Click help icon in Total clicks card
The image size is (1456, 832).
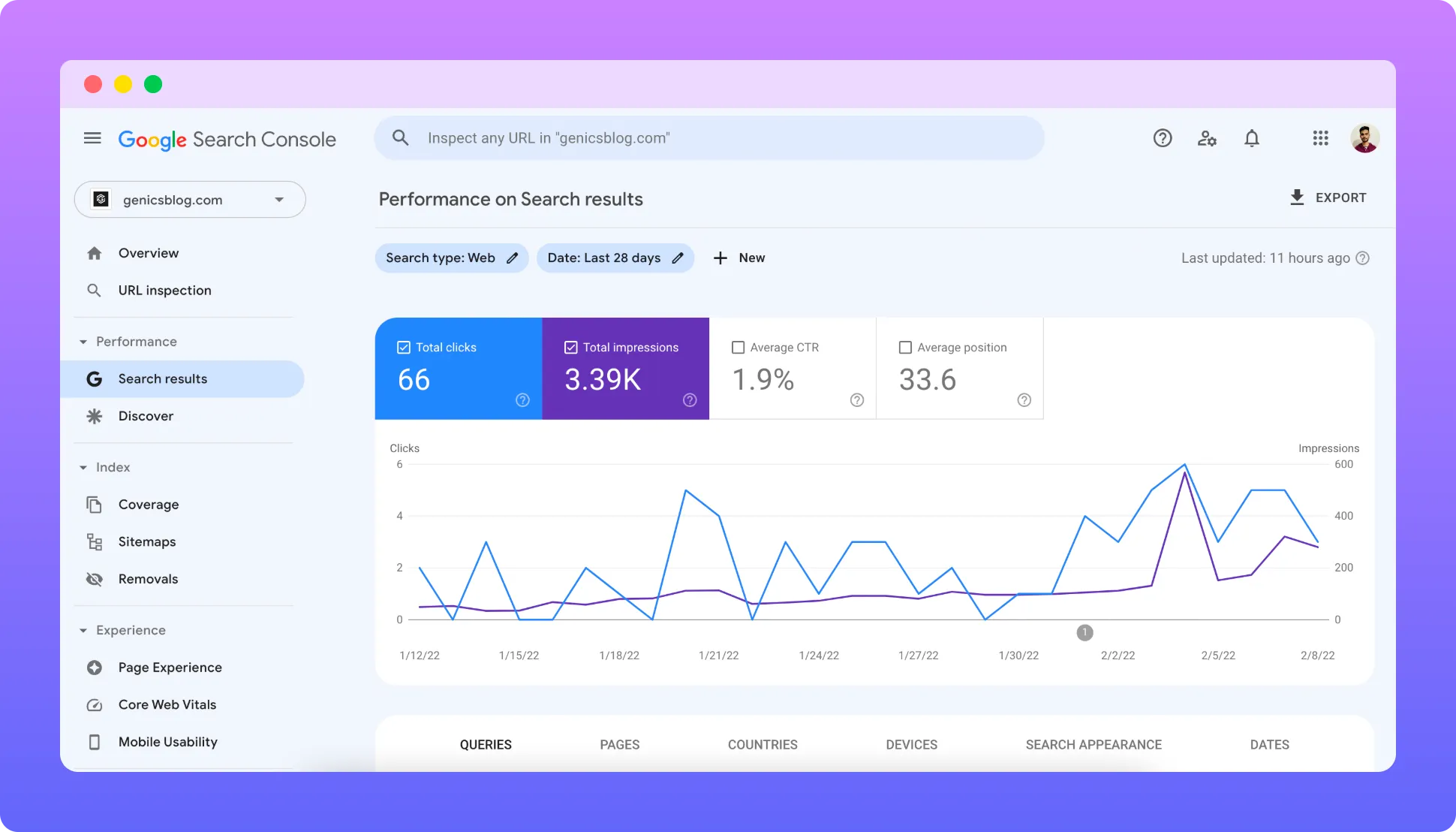coord(523,400)
